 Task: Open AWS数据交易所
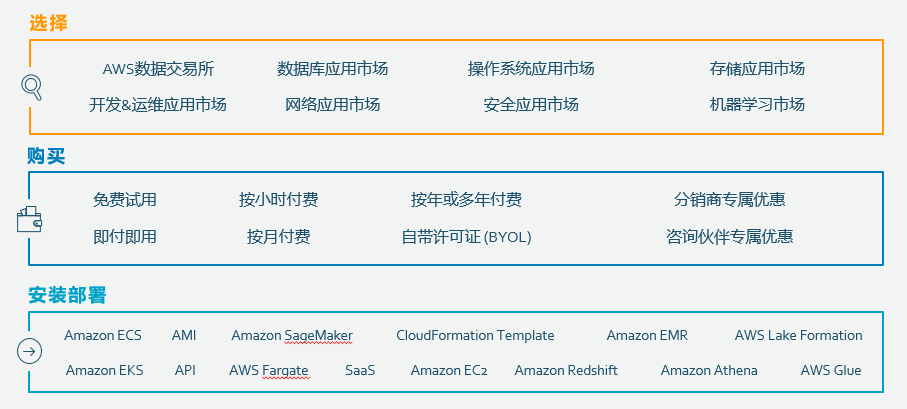158,69
